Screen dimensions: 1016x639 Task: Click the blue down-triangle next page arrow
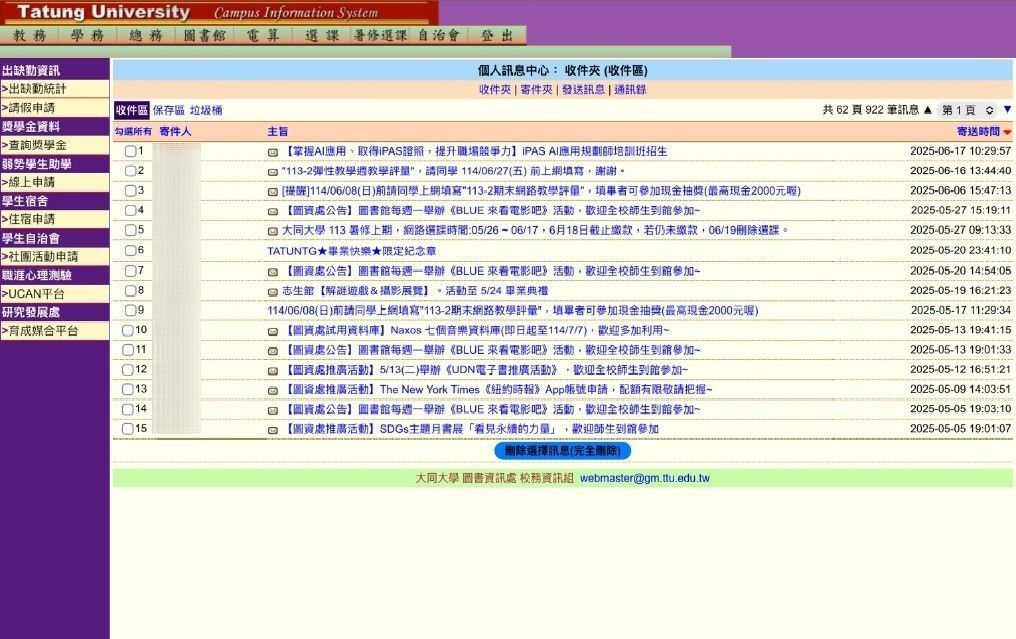click(x=1007, y=110)
